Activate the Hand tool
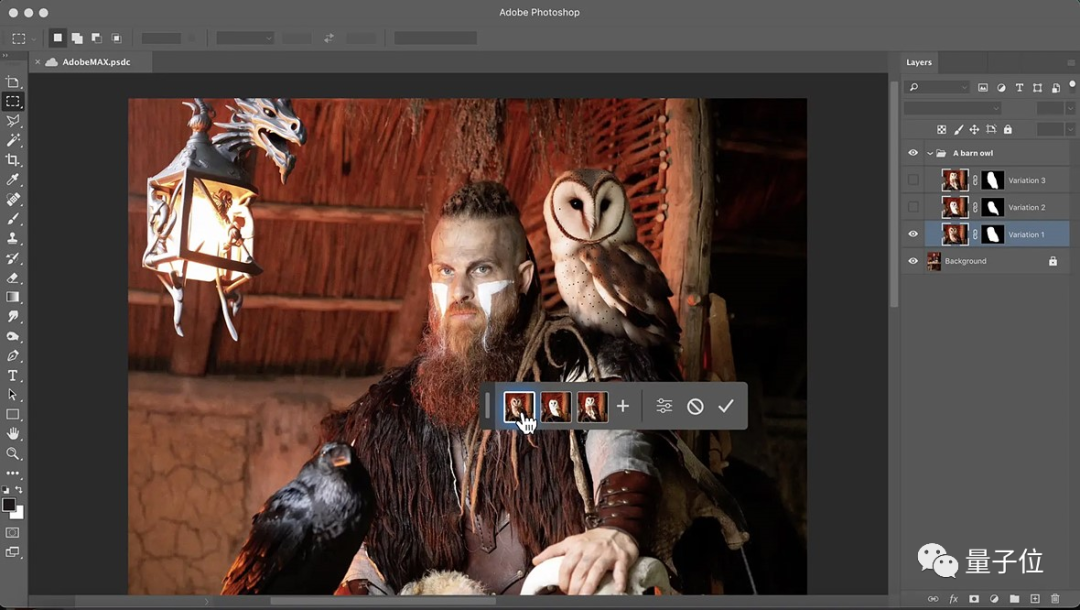Image resolution: width=1080 pixels, height=610 pixels. [x=13, y=434]
